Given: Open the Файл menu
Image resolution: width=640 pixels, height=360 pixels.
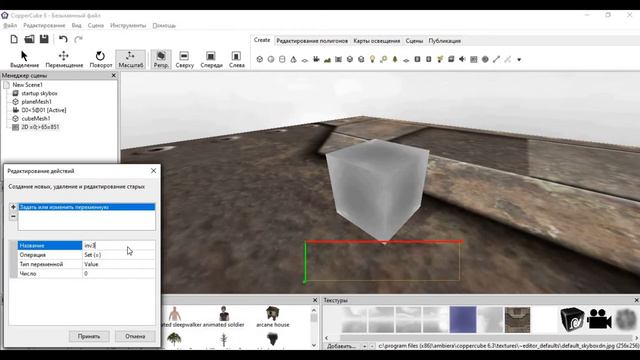Looking at the screenshot, I should tap(10, 25).
